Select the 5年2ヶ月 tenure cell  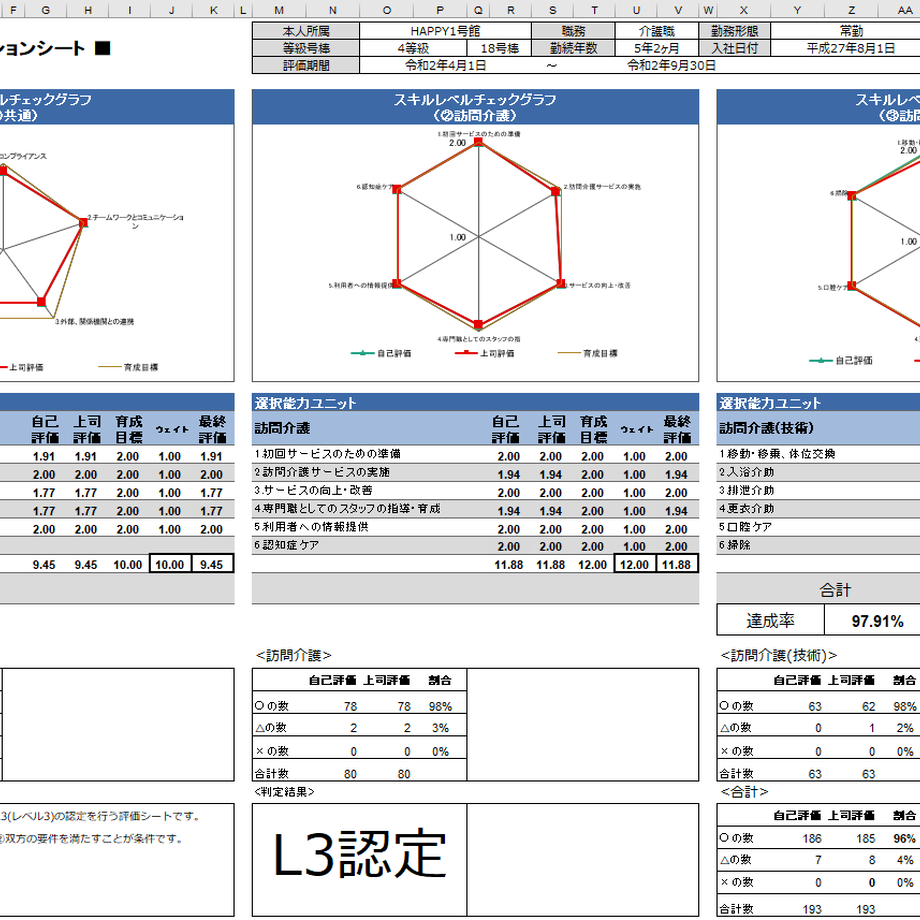pyautogui.click(x=657, y=48)
